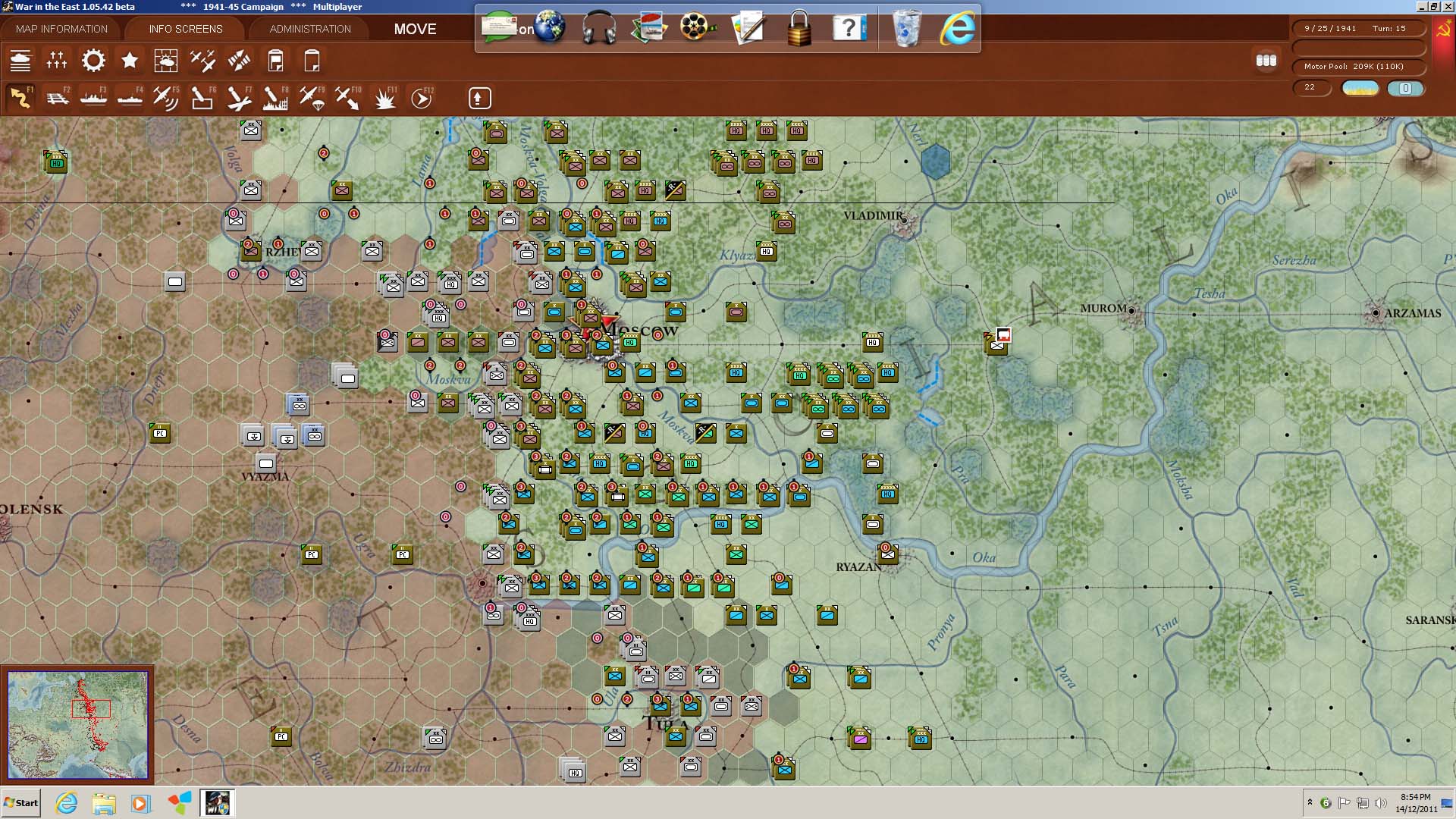This screenshot has width=1456, height=819.
Task: Open the production gear icon
Action: click(x=93, y=61)
